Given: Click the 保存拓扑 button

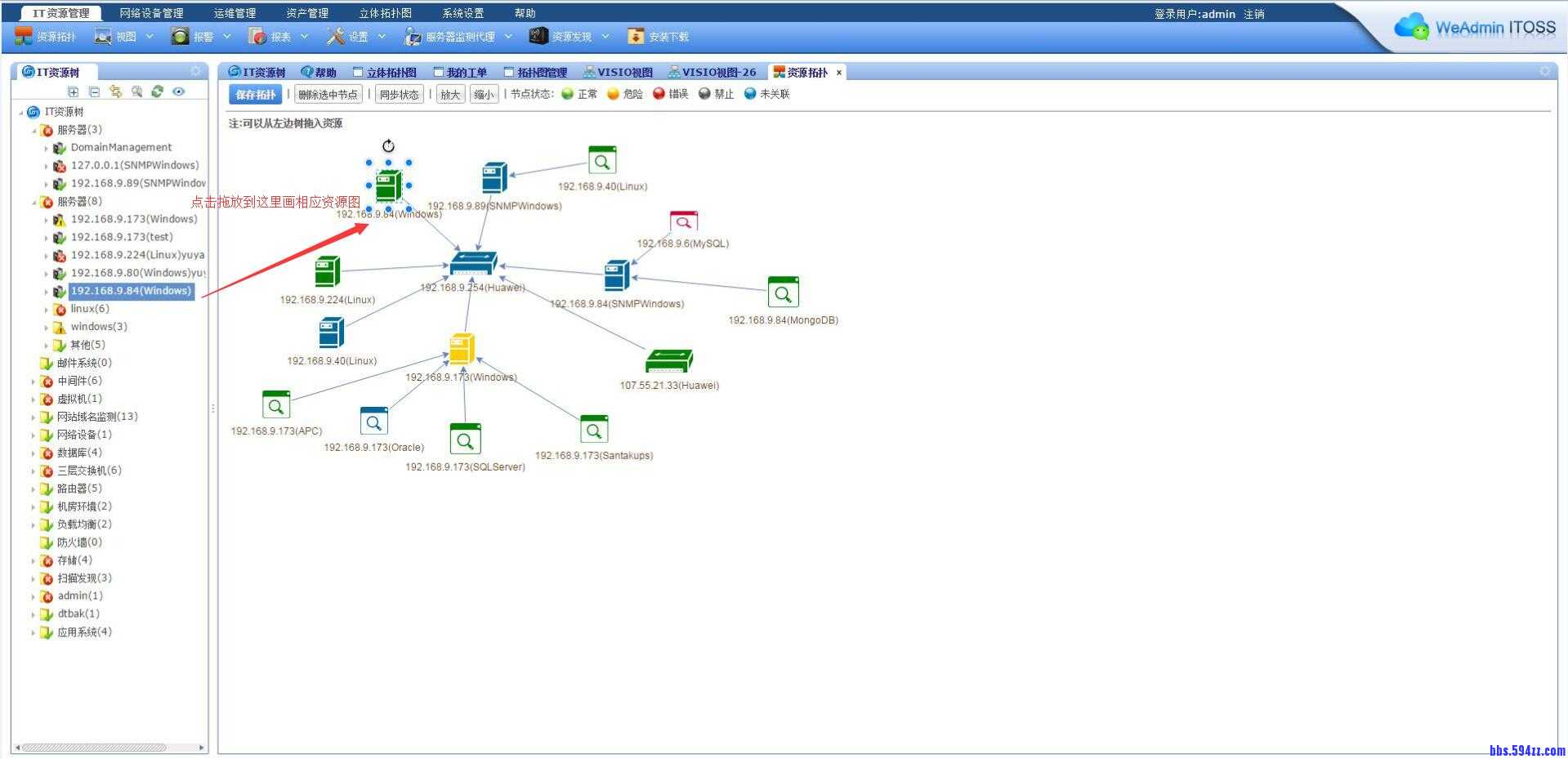Looking at the screenshot, I should pyautogui.click(x=255, y=95).
